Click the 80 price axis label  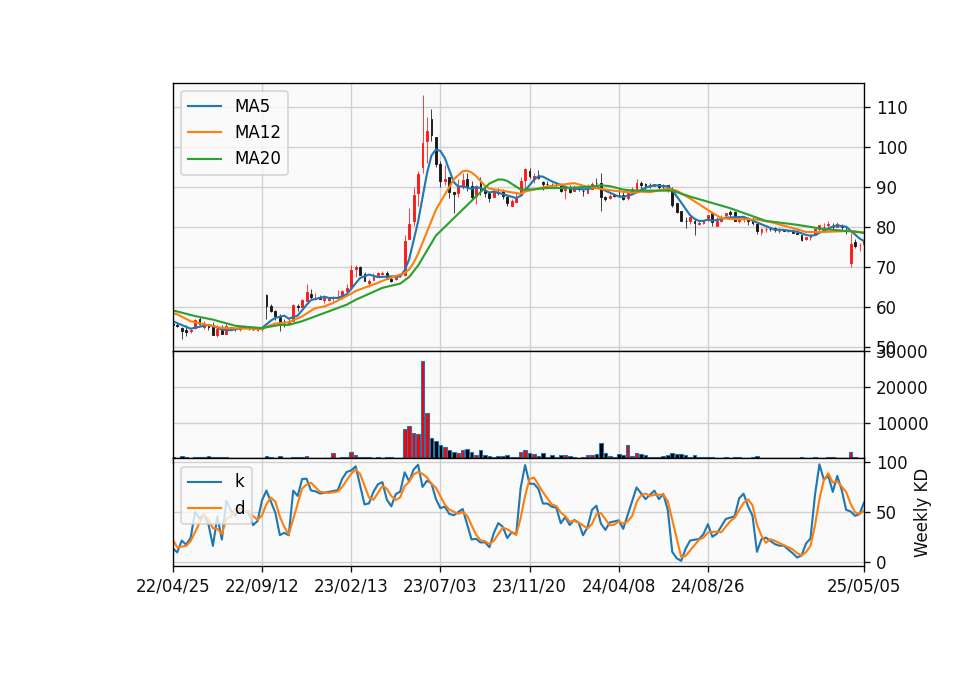pos(887,228)
